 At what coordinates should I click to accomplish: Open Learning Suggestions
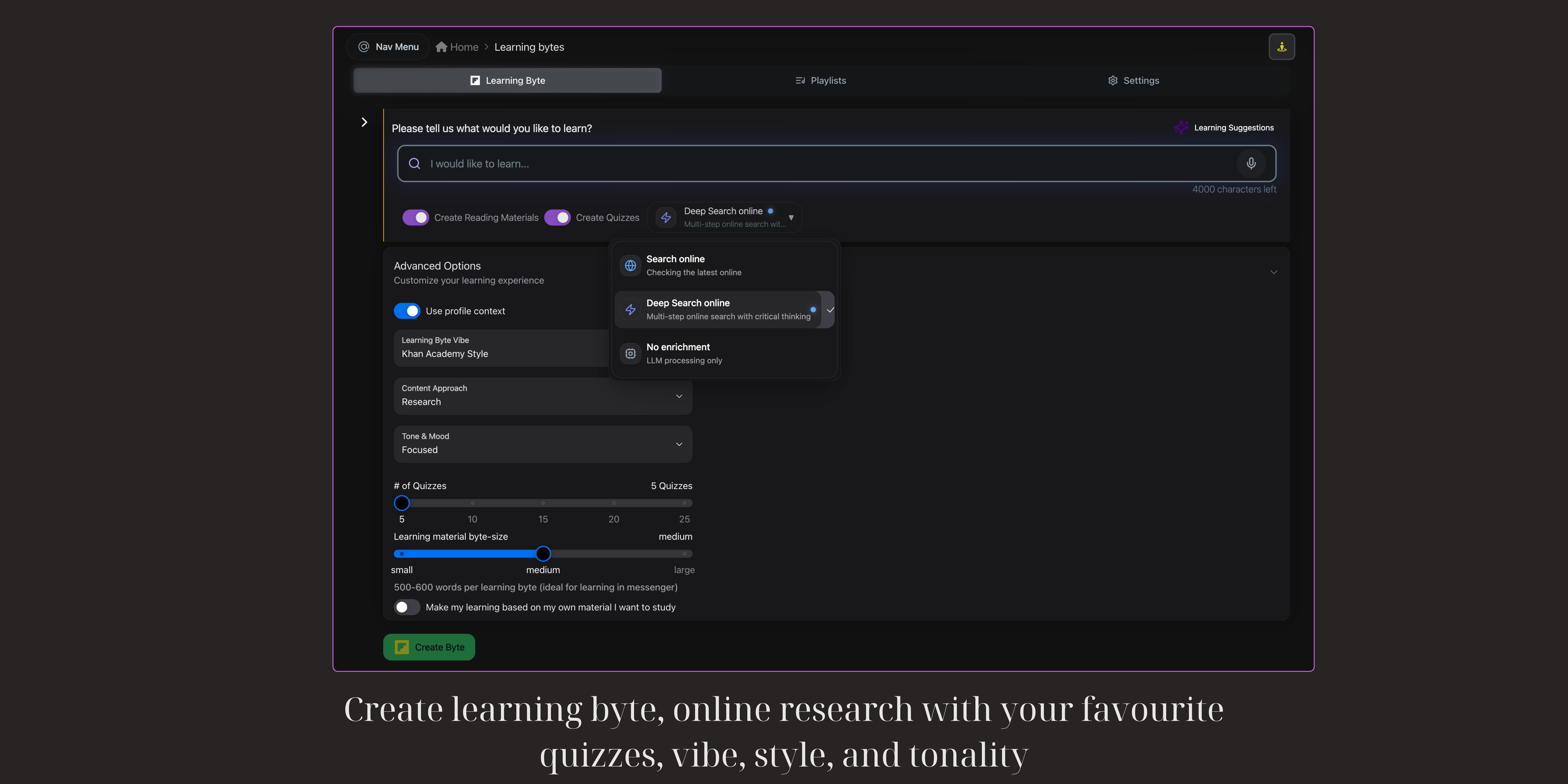[1224, 127]
